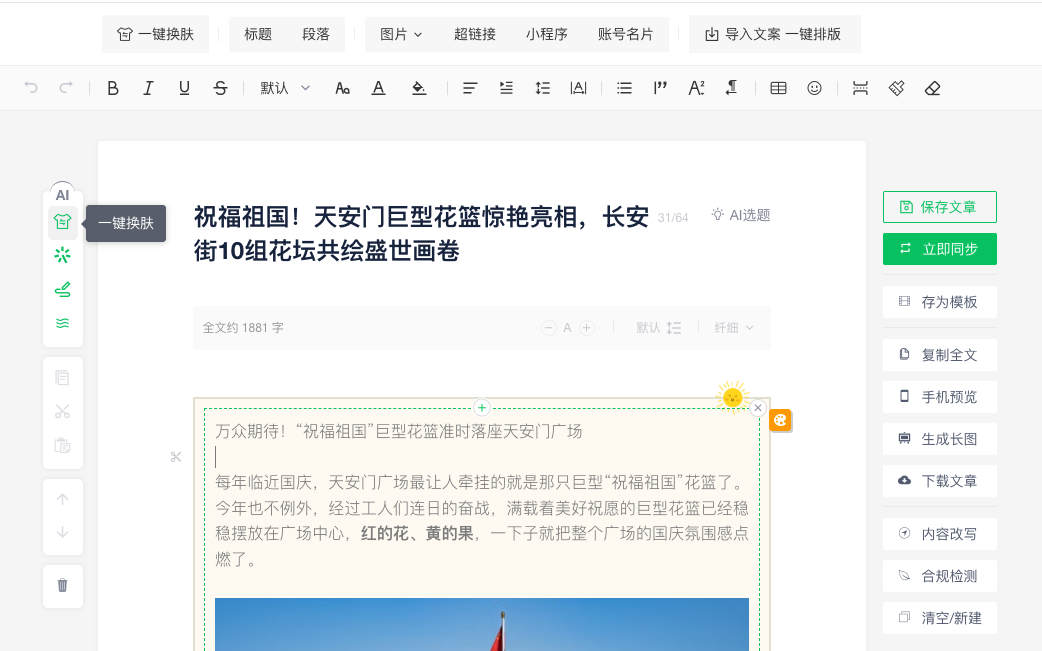This screenshot has height=651, width=1042.
Task: Click the 保存文章 button
Action: pyautogui.click(x=940, y=207)
